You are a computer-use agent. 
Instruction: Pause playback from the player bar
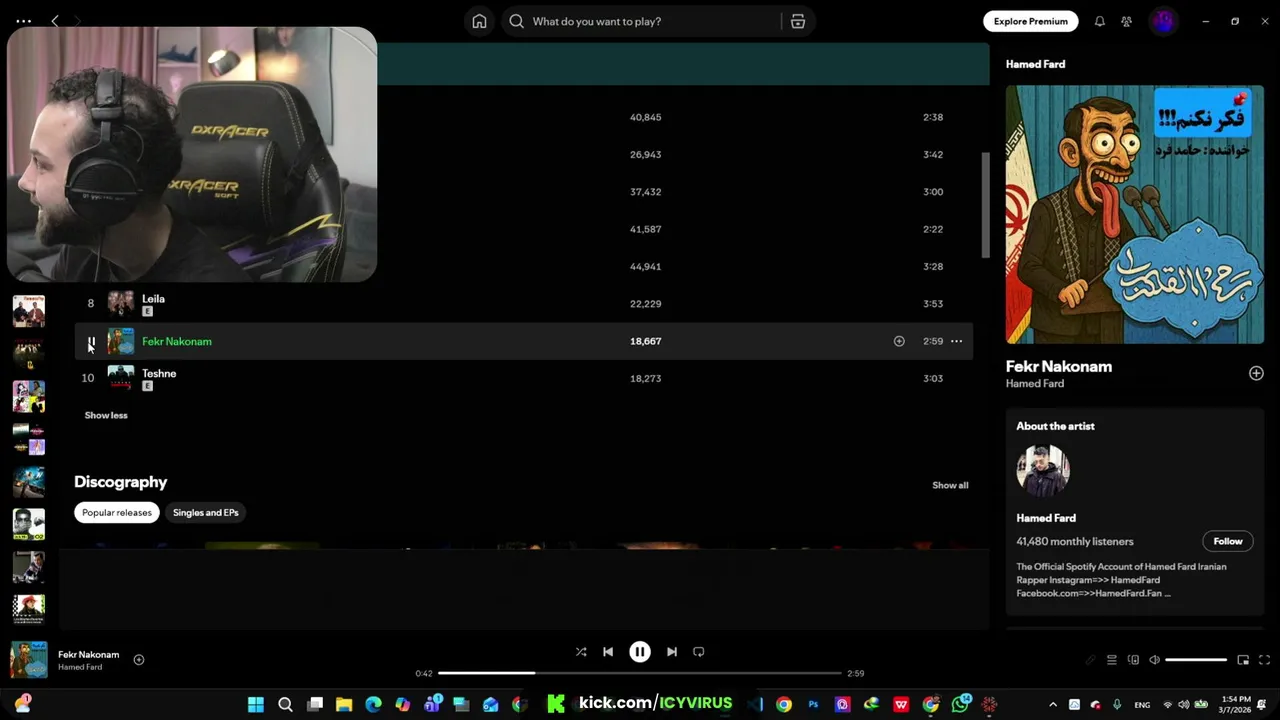pyautogui.click(x=640, y=652)
